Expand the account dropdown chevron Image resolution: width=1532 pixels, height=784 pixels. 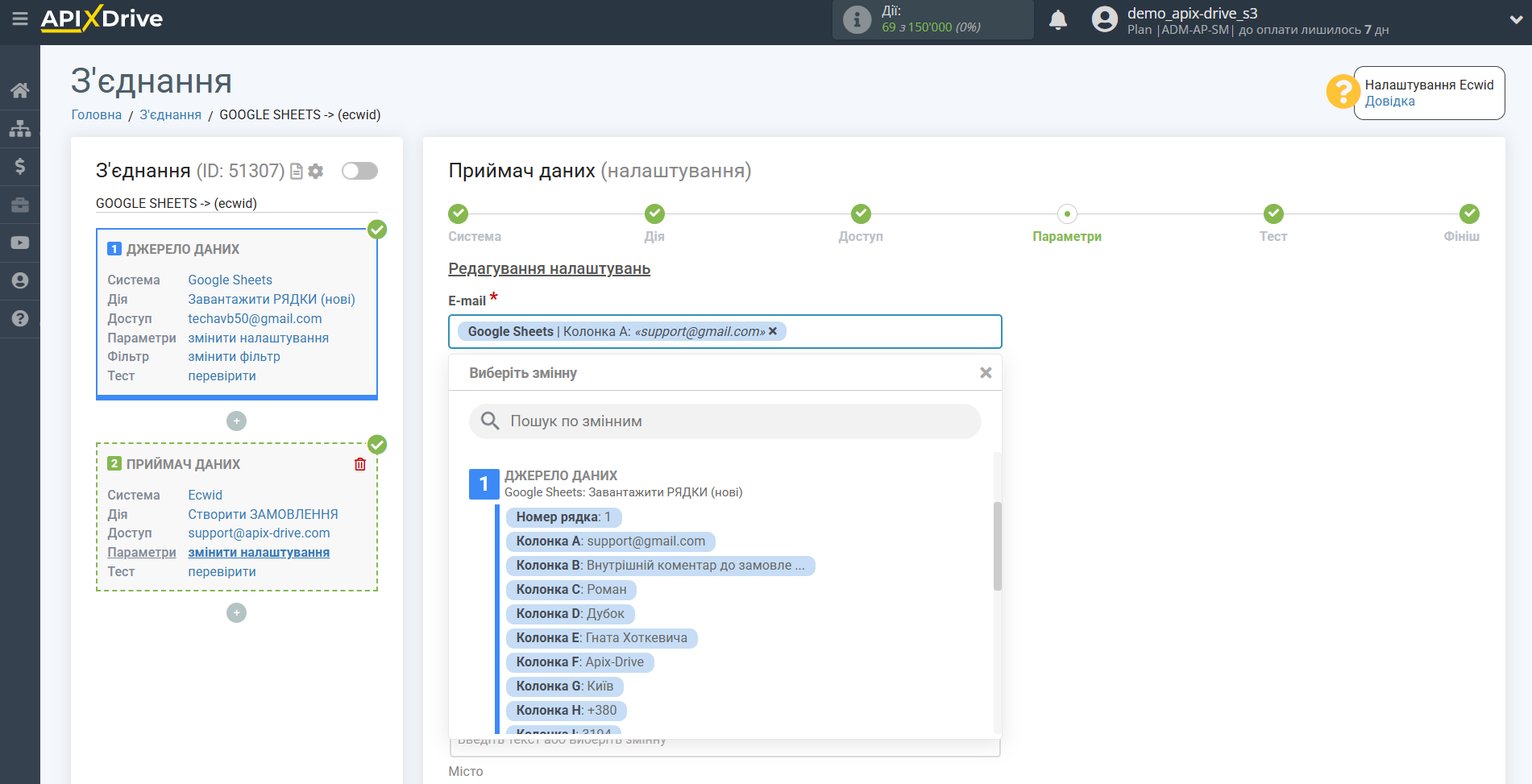1516,19
